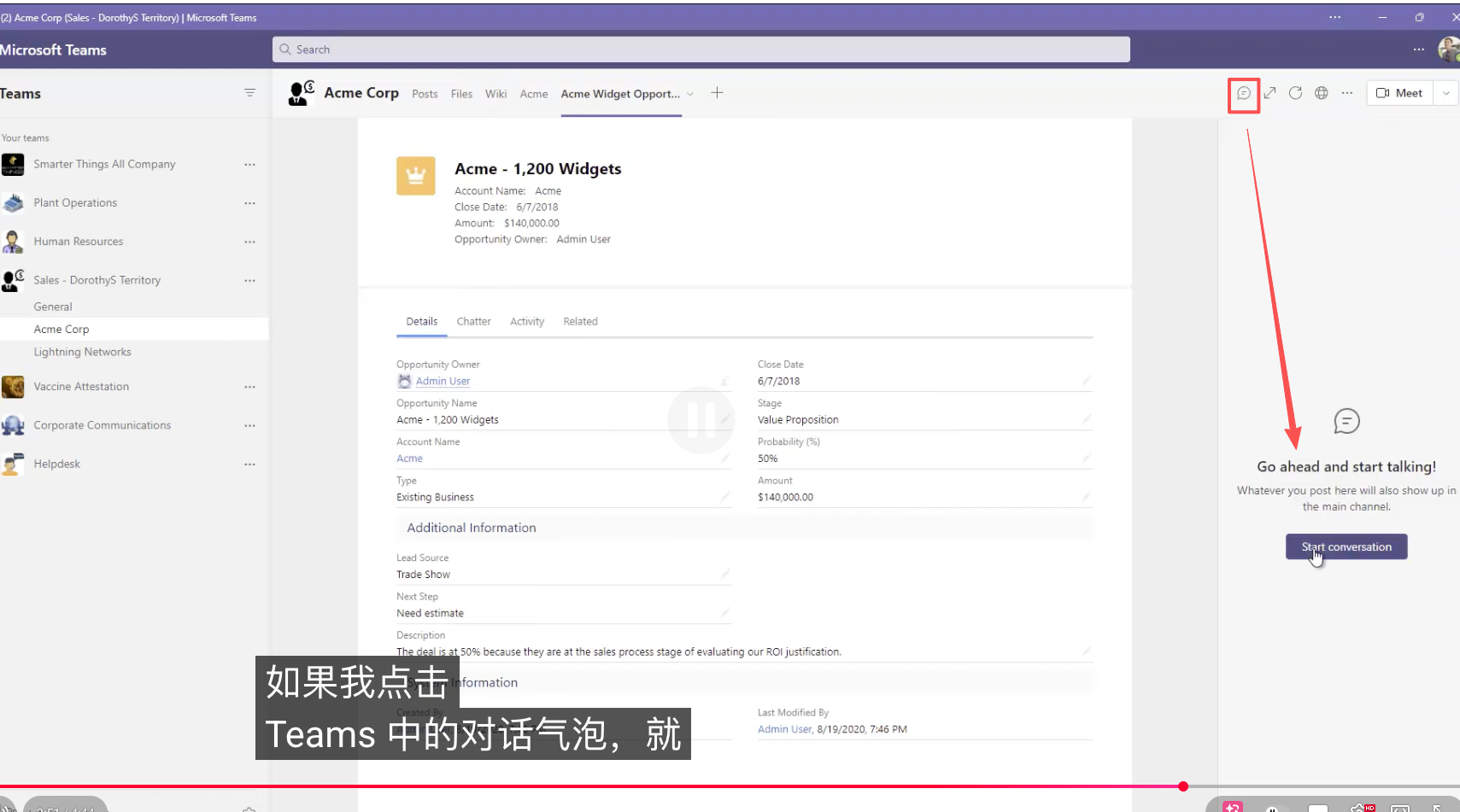Expand the Human Resources team
The height and width of the screenshot is (812, 1460).
[79, 242]
